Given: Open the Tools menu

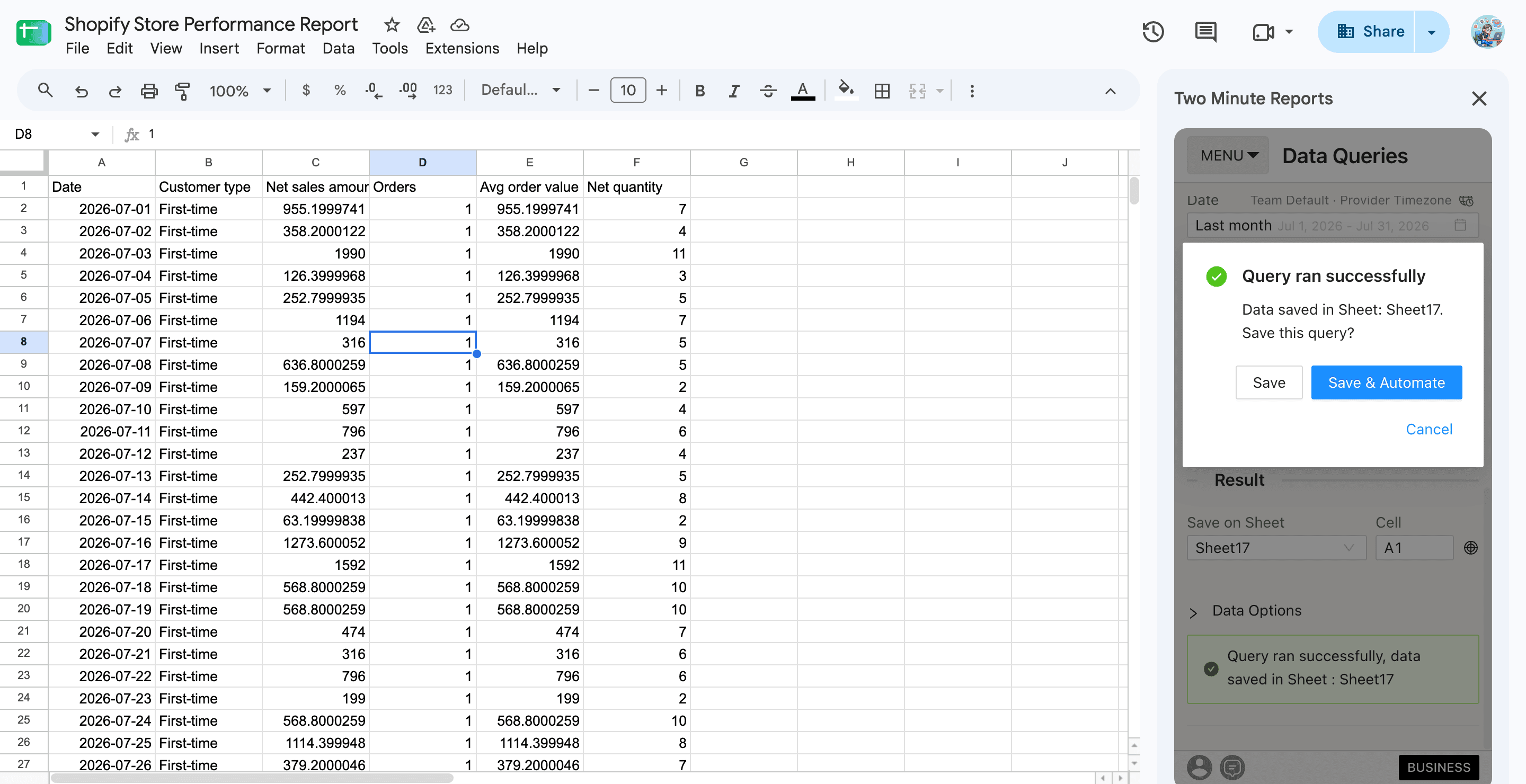Looking at the screenshot, I should pos(390,48).
